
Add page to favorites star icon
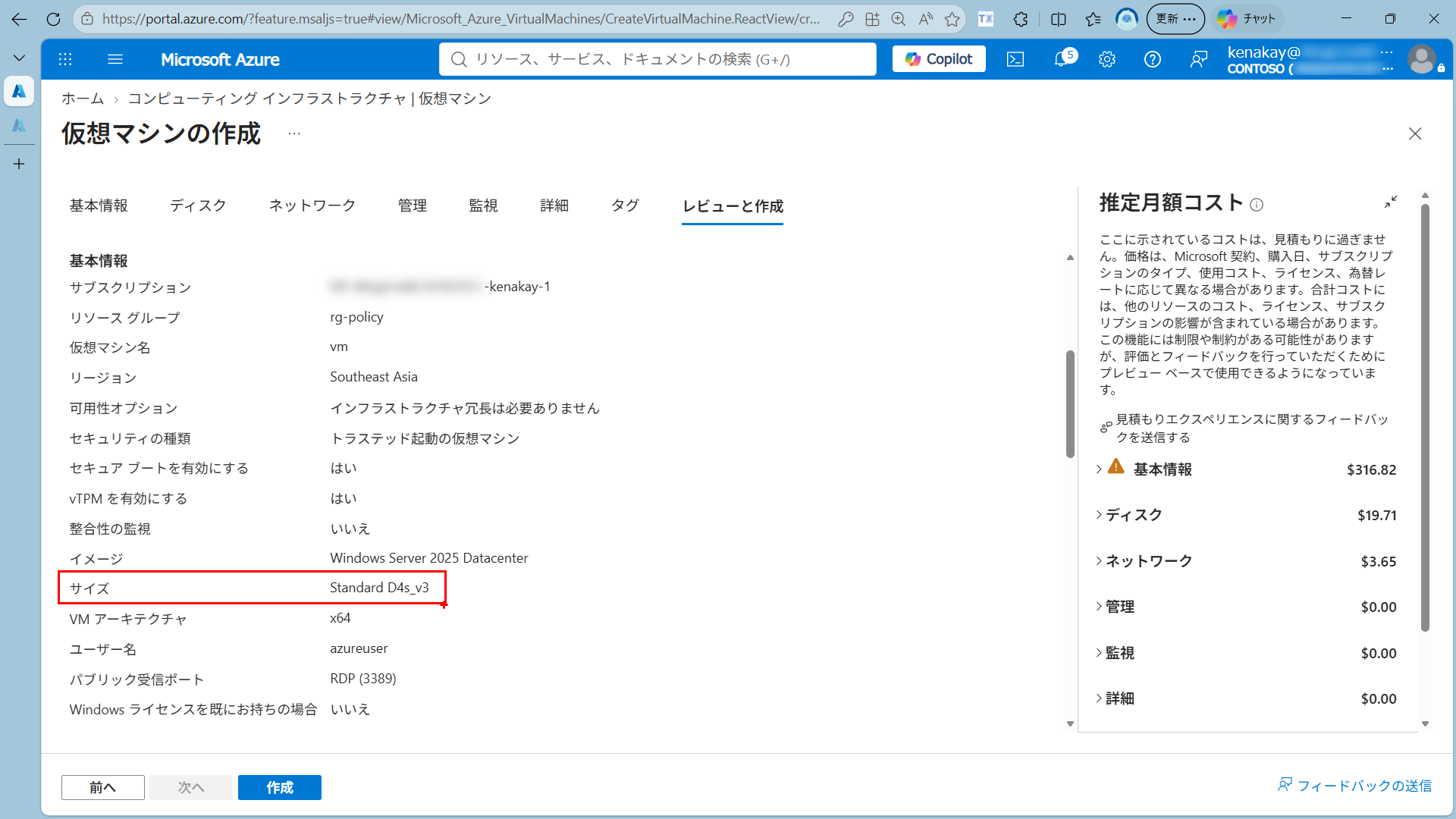[952, 19]
